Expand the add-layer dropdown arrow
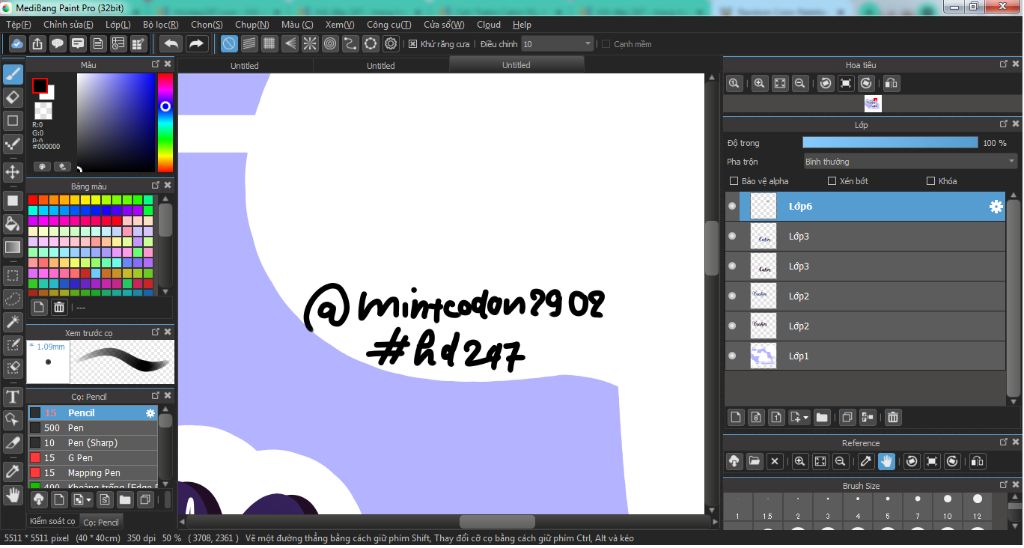This screenshot has height=548, width=1024. [807, 417]
